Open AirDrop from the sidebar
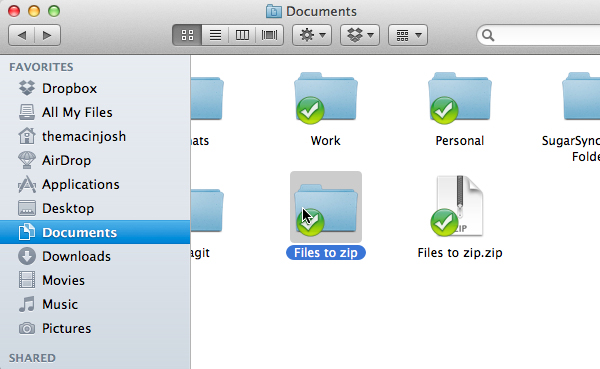 95,160
